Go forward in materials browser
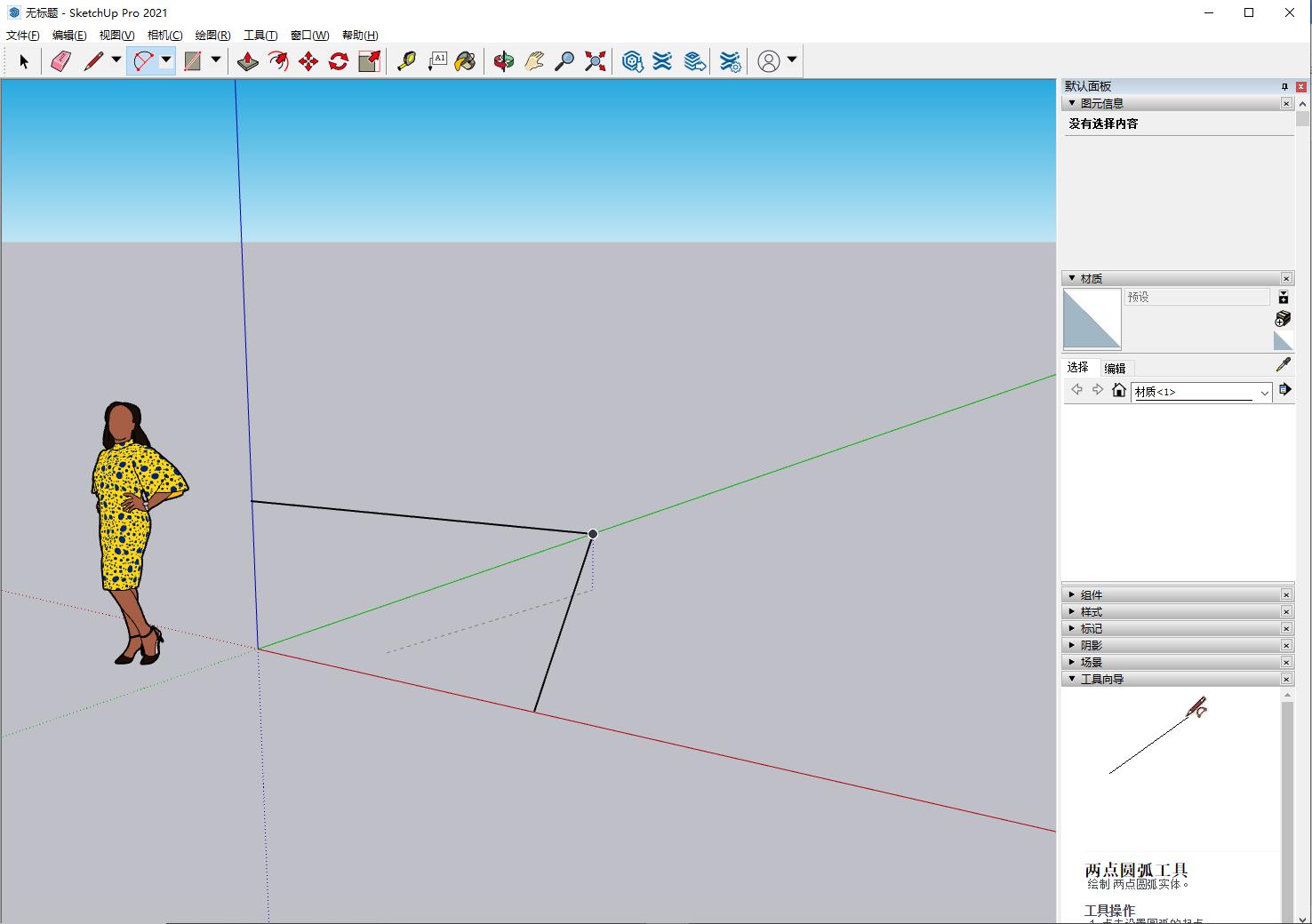 click(1098, 390)
